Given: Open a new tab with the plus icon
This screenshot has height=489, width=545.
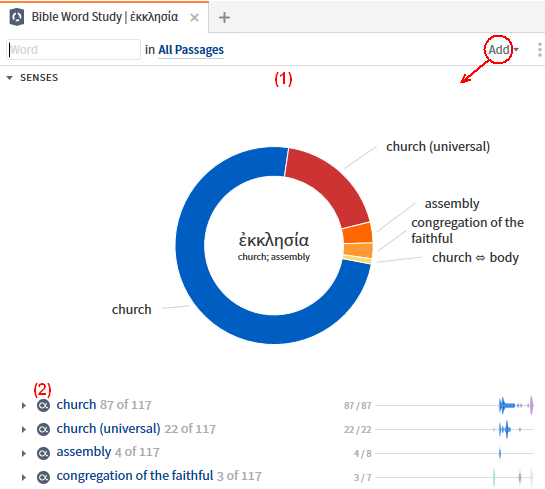Looking at the screenshot, I should point(224,17).
